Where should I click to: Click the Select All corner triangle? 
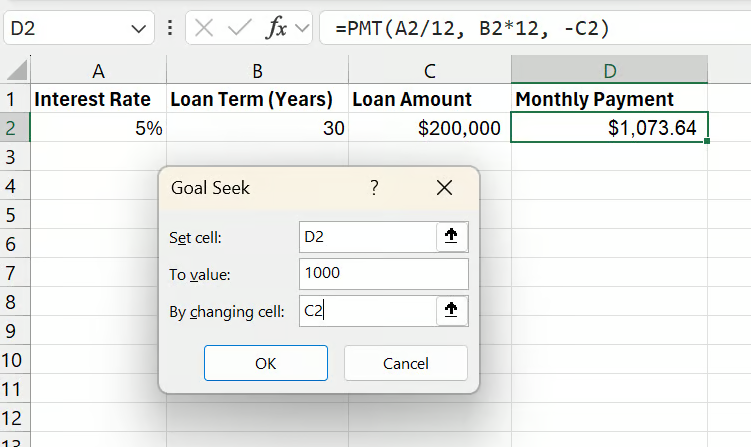tap(17, 71)
